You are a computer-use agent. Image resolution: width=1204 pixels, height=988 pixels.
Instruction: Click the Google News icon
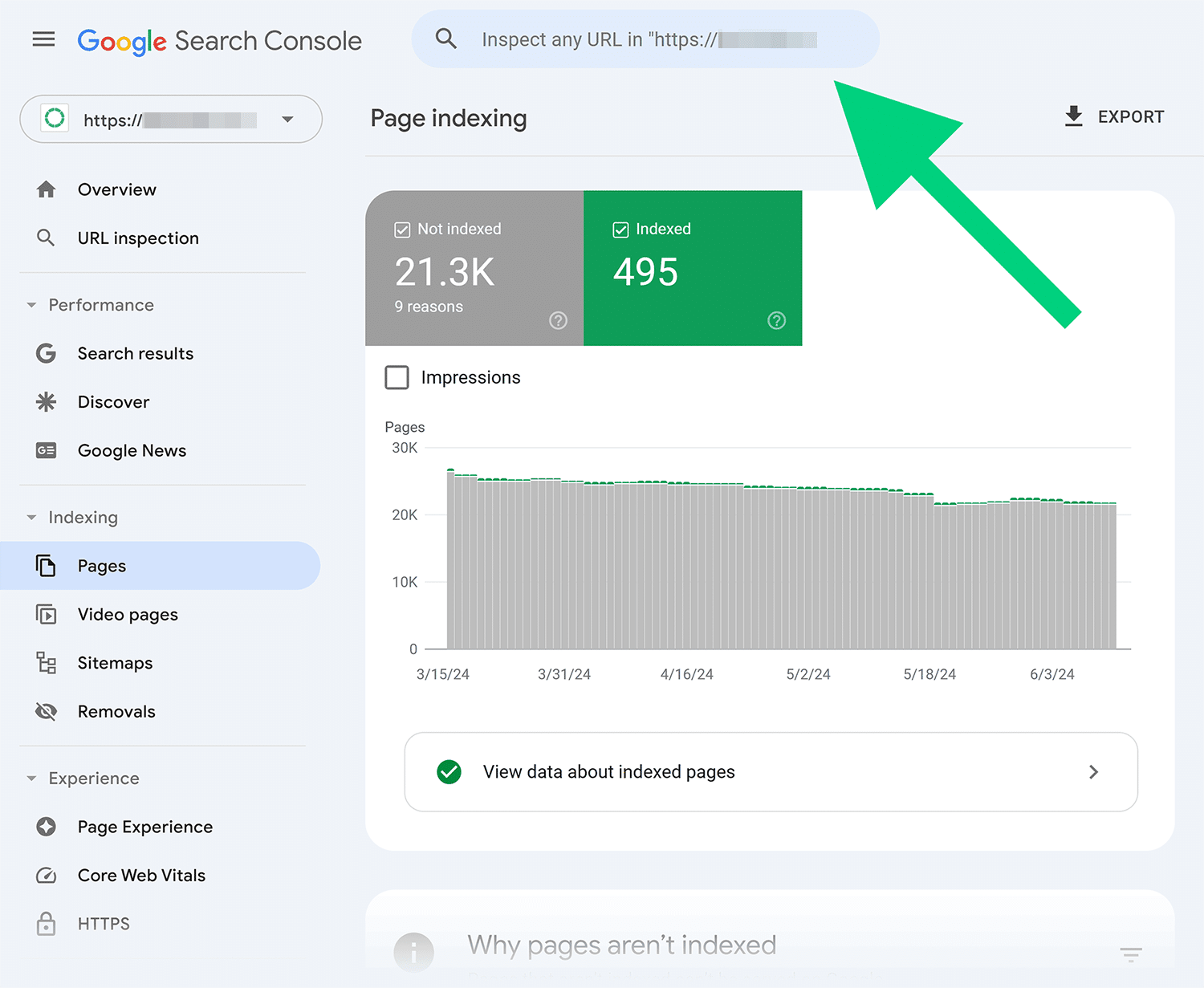47,450
